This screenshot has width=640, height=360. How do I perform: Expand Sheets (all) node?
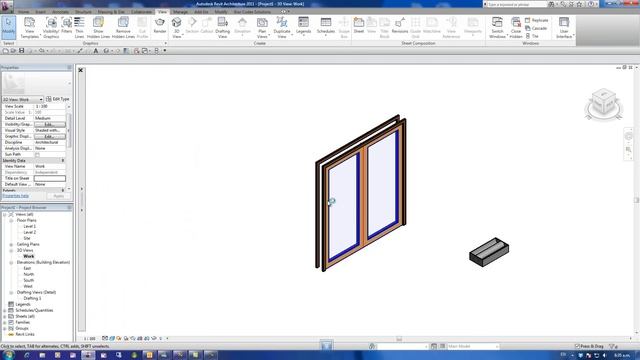(x=5, y=316)
